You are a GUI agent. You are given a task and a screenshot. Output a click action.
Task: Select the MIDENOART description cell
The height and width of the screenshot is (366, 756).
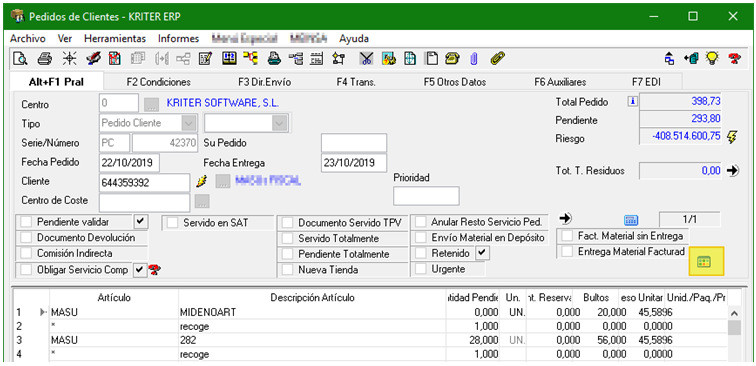(x=312, y=312)
